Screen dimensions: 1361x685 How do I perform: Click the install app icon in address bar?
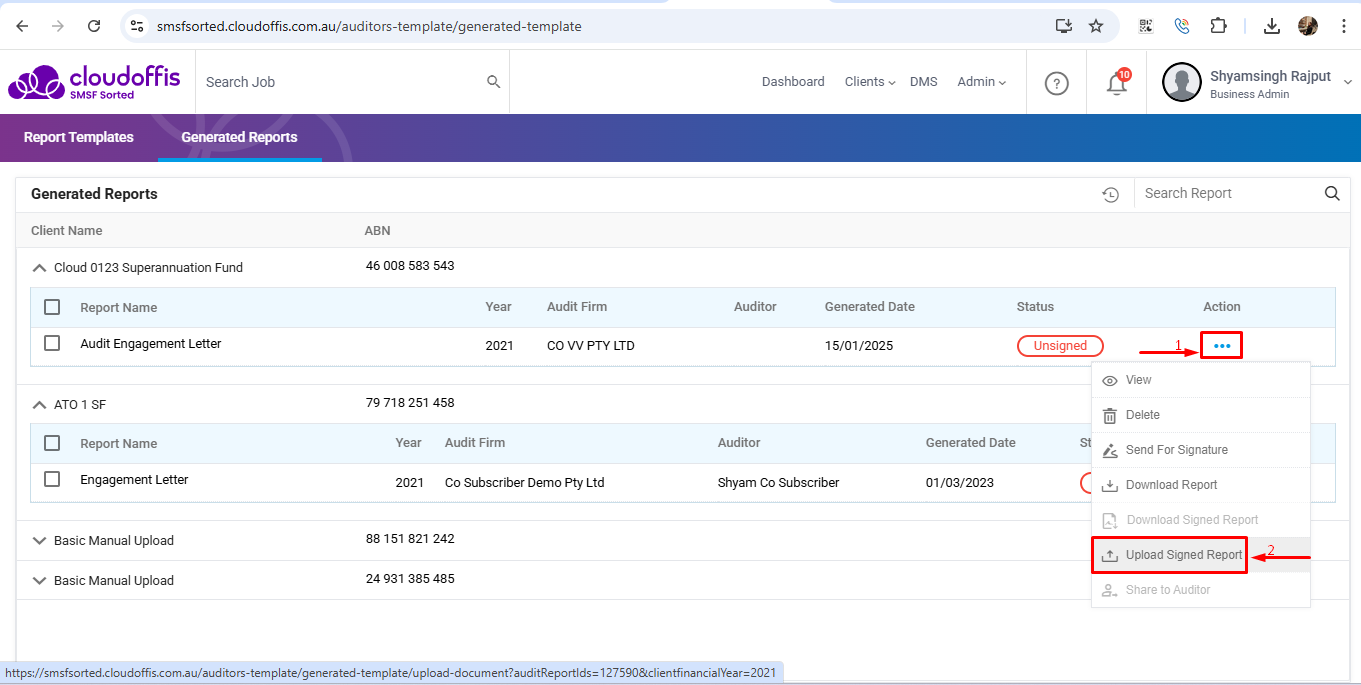[x=1064, y=26]
